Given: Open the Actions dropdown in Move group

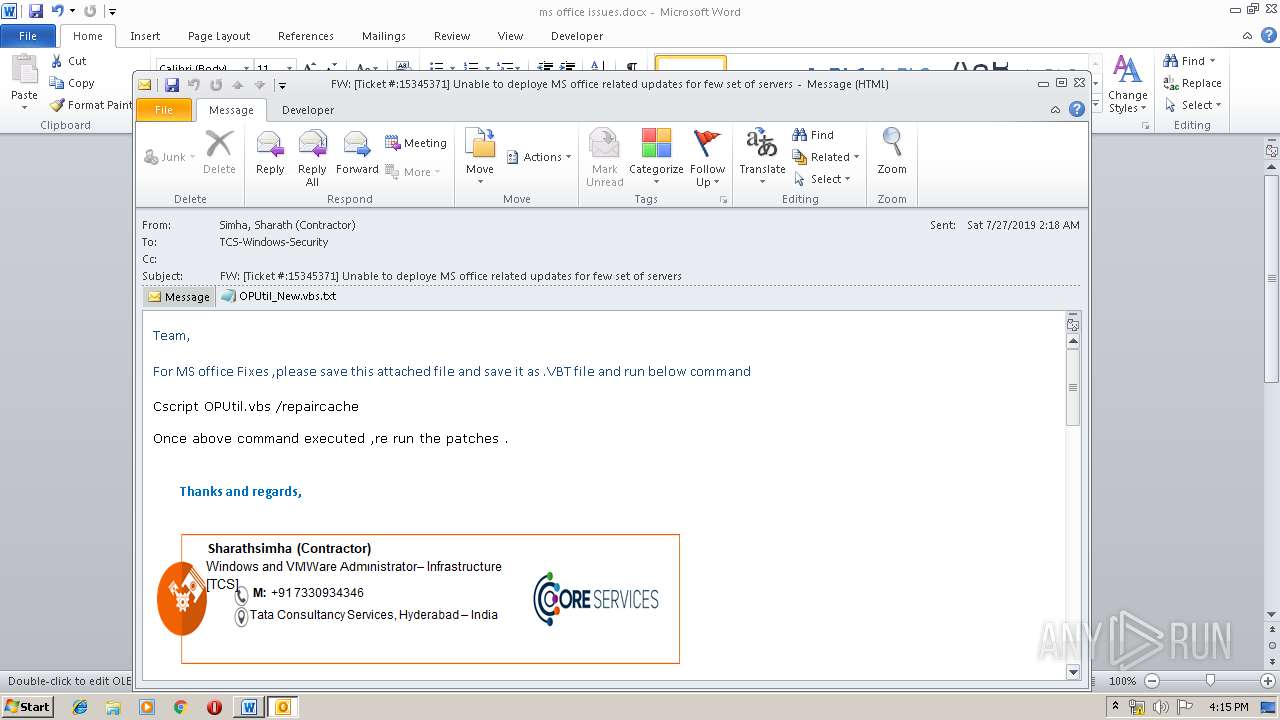Looking at the screenshot, I should 539,157.
